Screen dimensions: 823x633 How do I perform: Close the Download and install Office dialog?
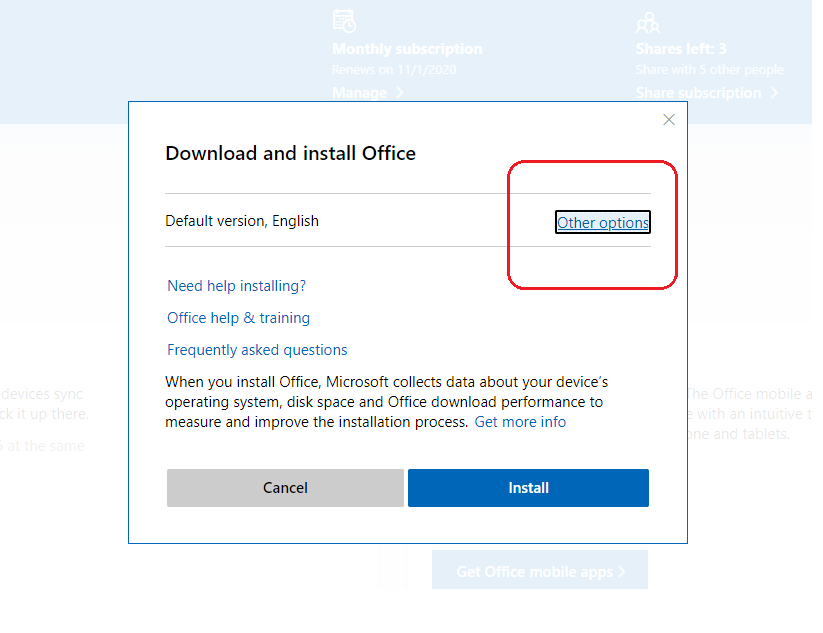669,120
